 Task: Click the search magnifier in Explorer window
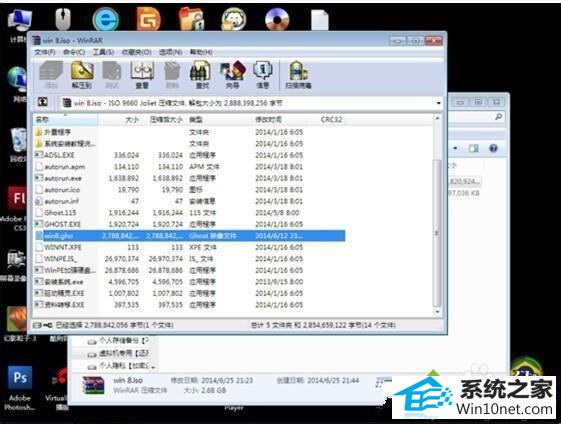click(x=498, y=116)
